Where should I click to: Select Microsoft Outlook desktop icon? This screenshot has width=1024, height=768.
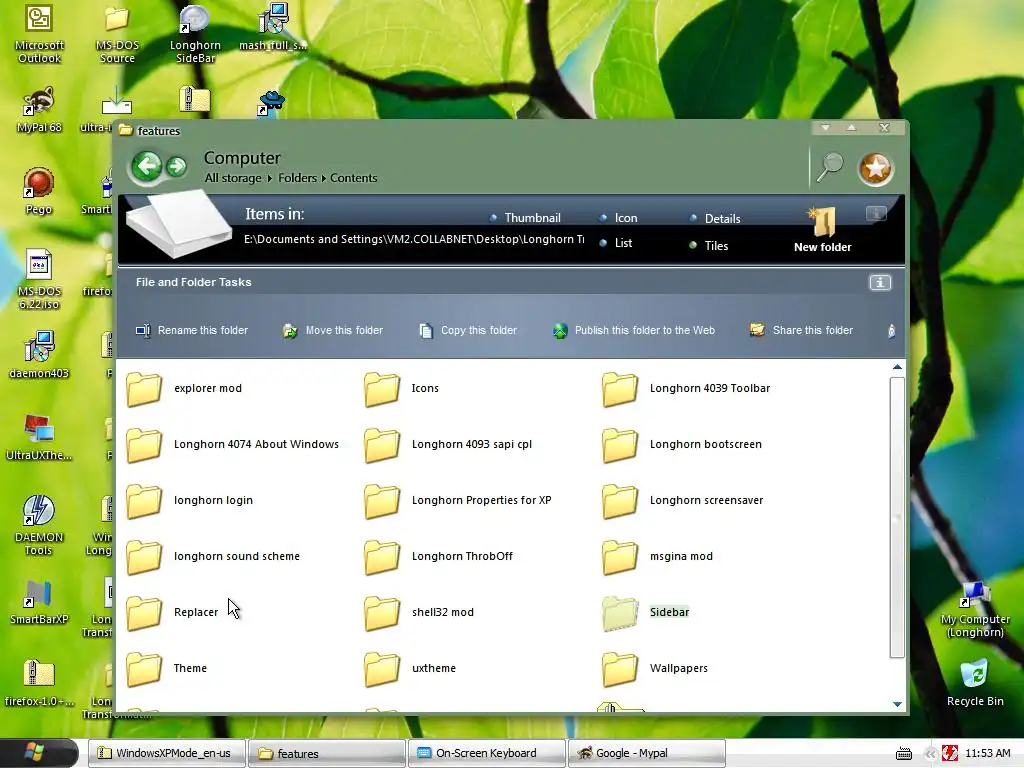click(39, 35)
